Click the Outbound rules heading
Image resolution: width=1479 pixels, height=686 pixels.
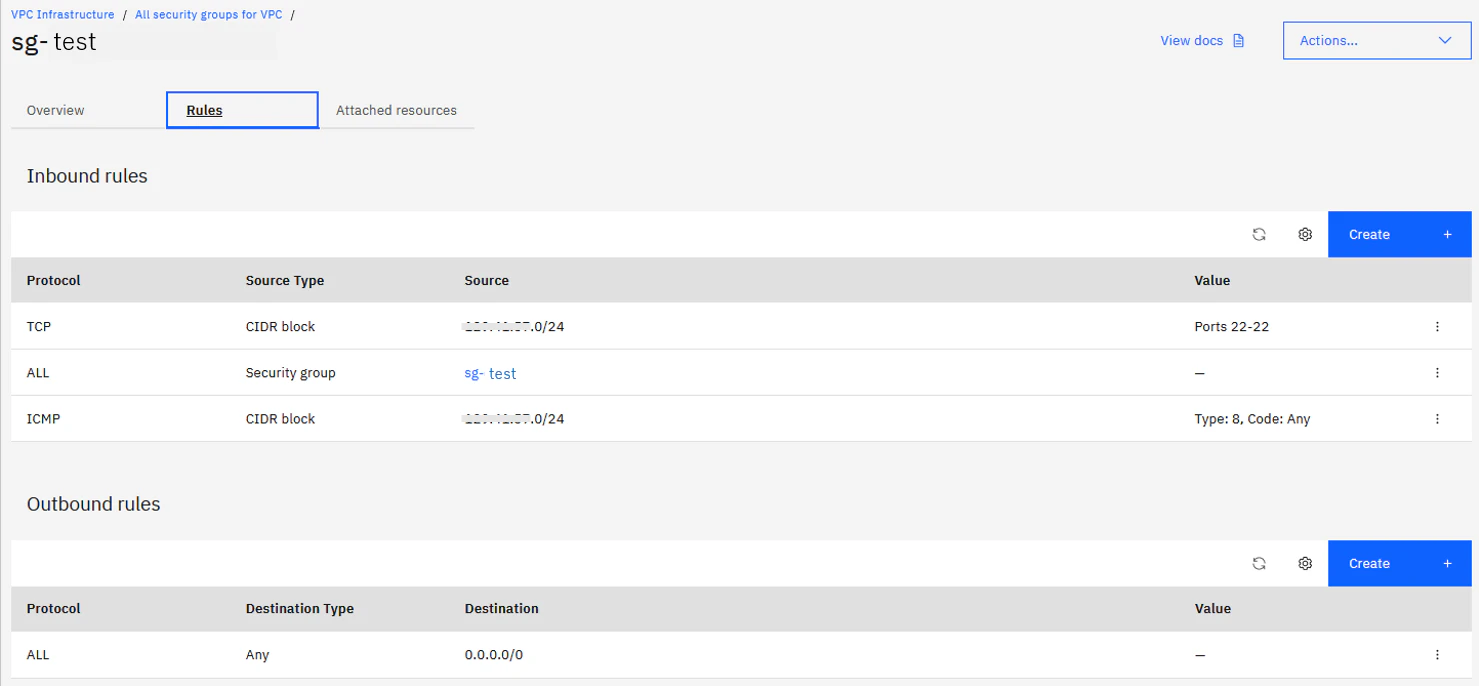94,504
